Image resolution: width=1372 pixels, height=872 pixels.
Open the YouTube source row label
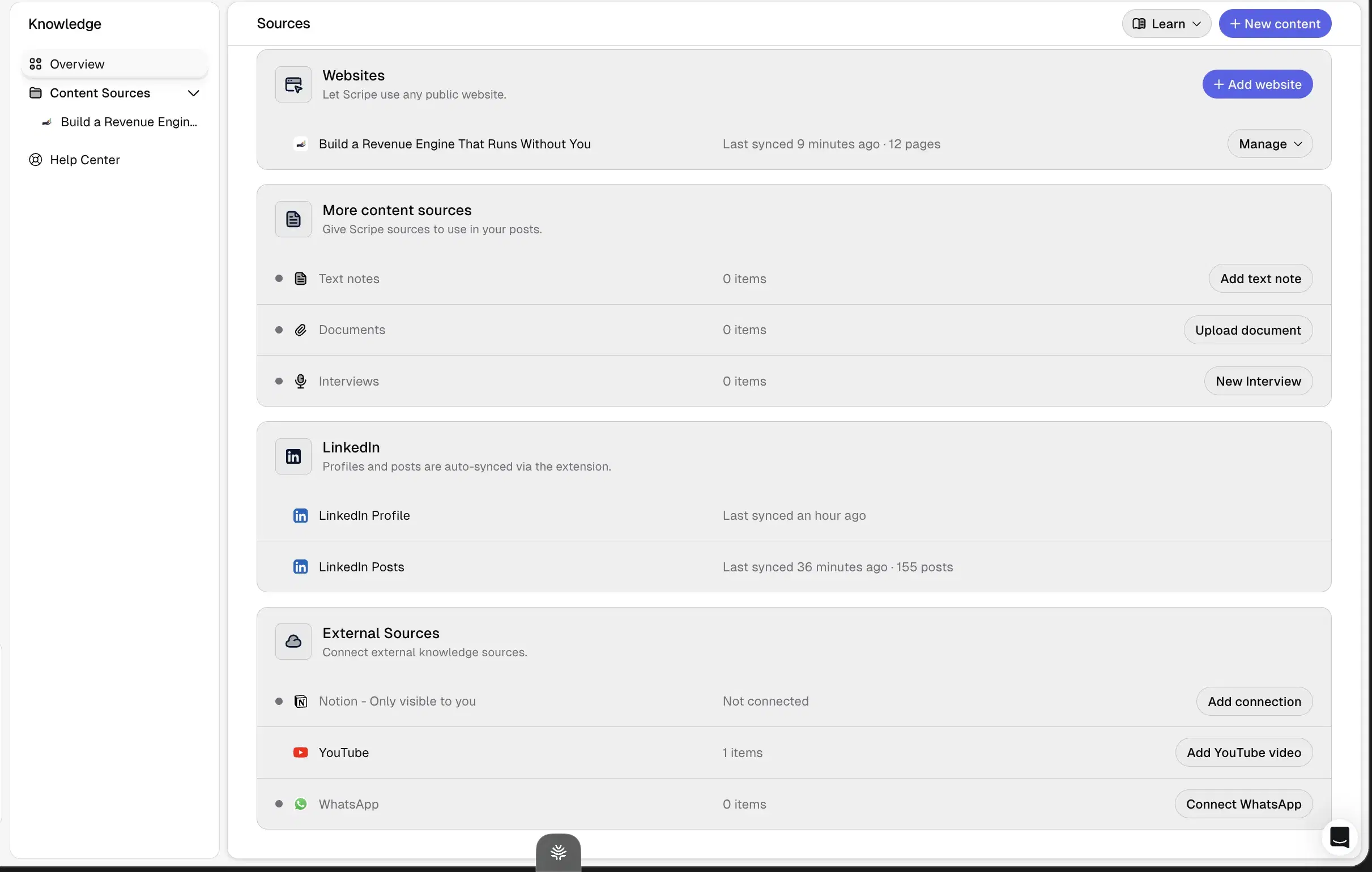pyautogui.click(x=344, y=753)
